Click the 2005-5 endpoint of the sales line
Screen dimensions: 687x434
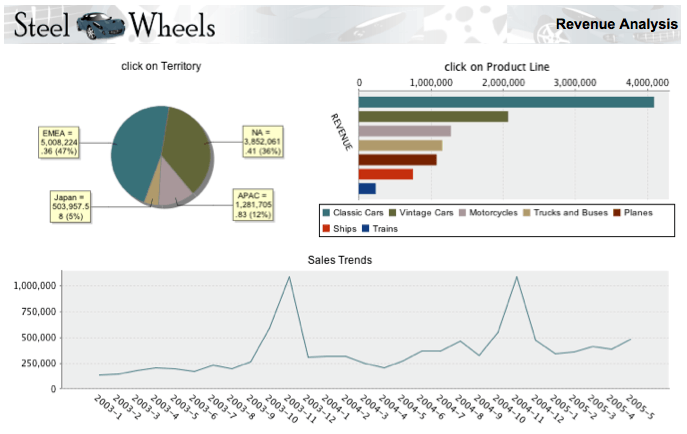630,339
